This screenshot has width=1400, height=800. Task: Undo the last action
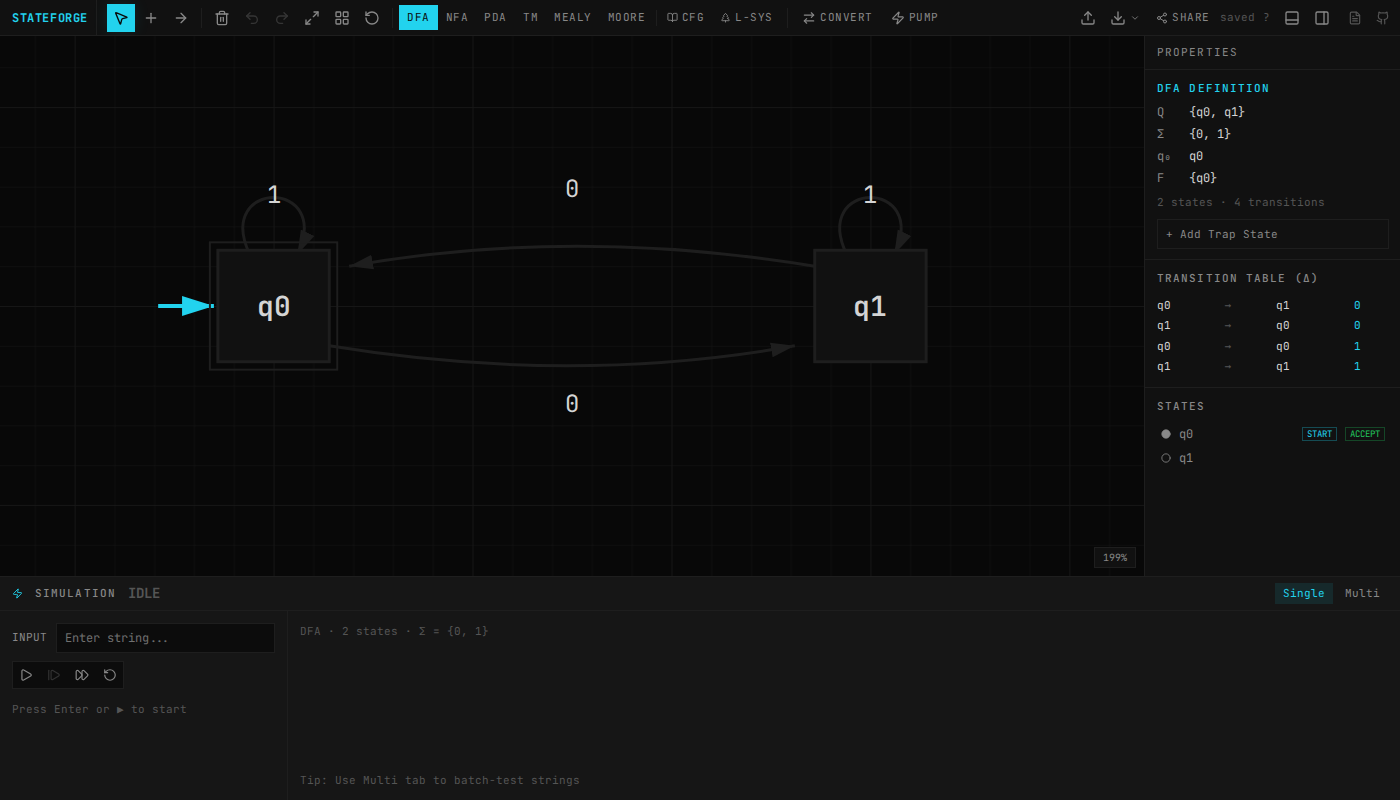(x=252, y=17)
